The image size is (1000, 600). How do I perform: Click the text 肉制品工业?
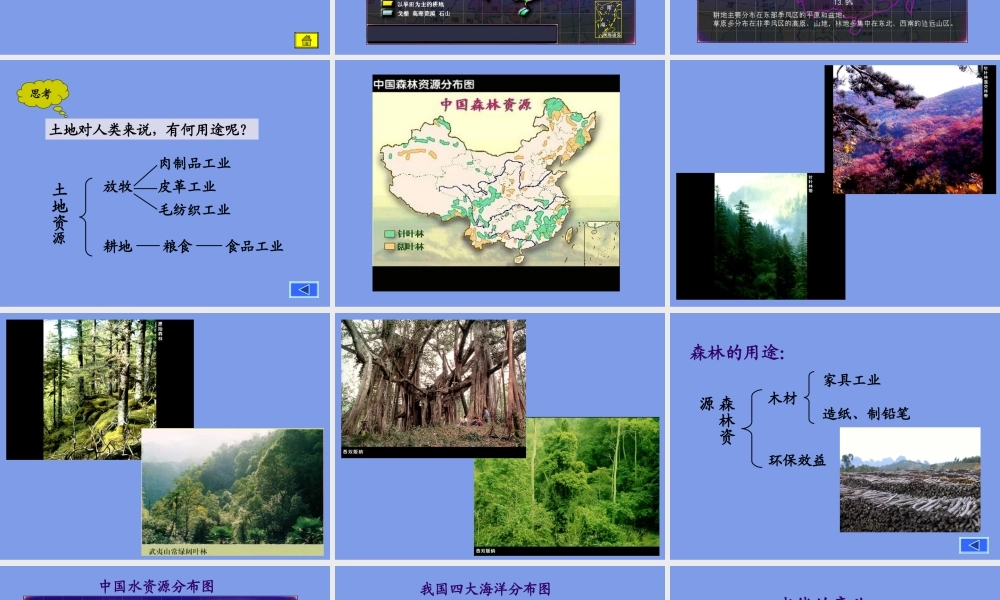click(195, 163)
